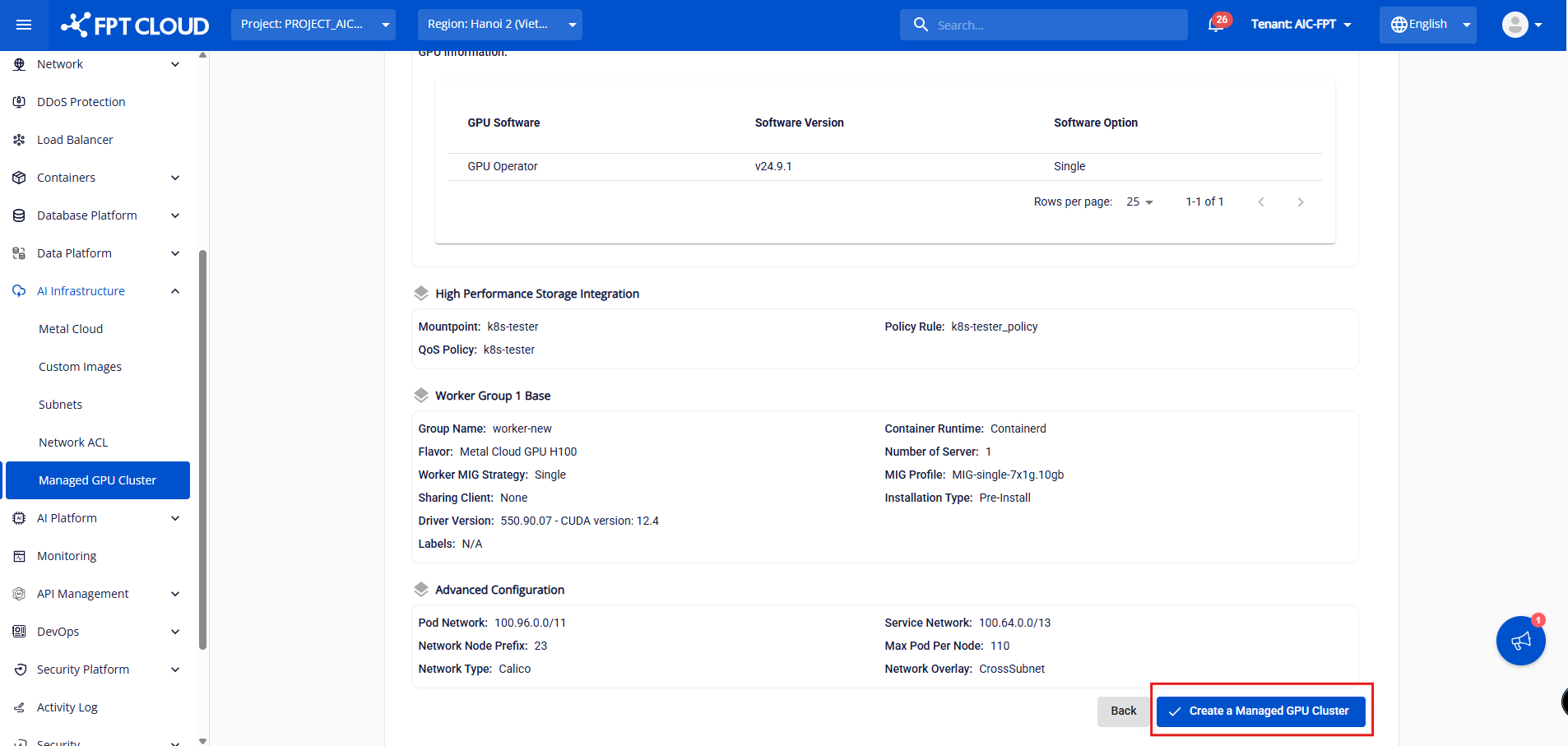Open Metal Cloud in the sidebar
The image size is (1568, 746).
tap(71, 329)
